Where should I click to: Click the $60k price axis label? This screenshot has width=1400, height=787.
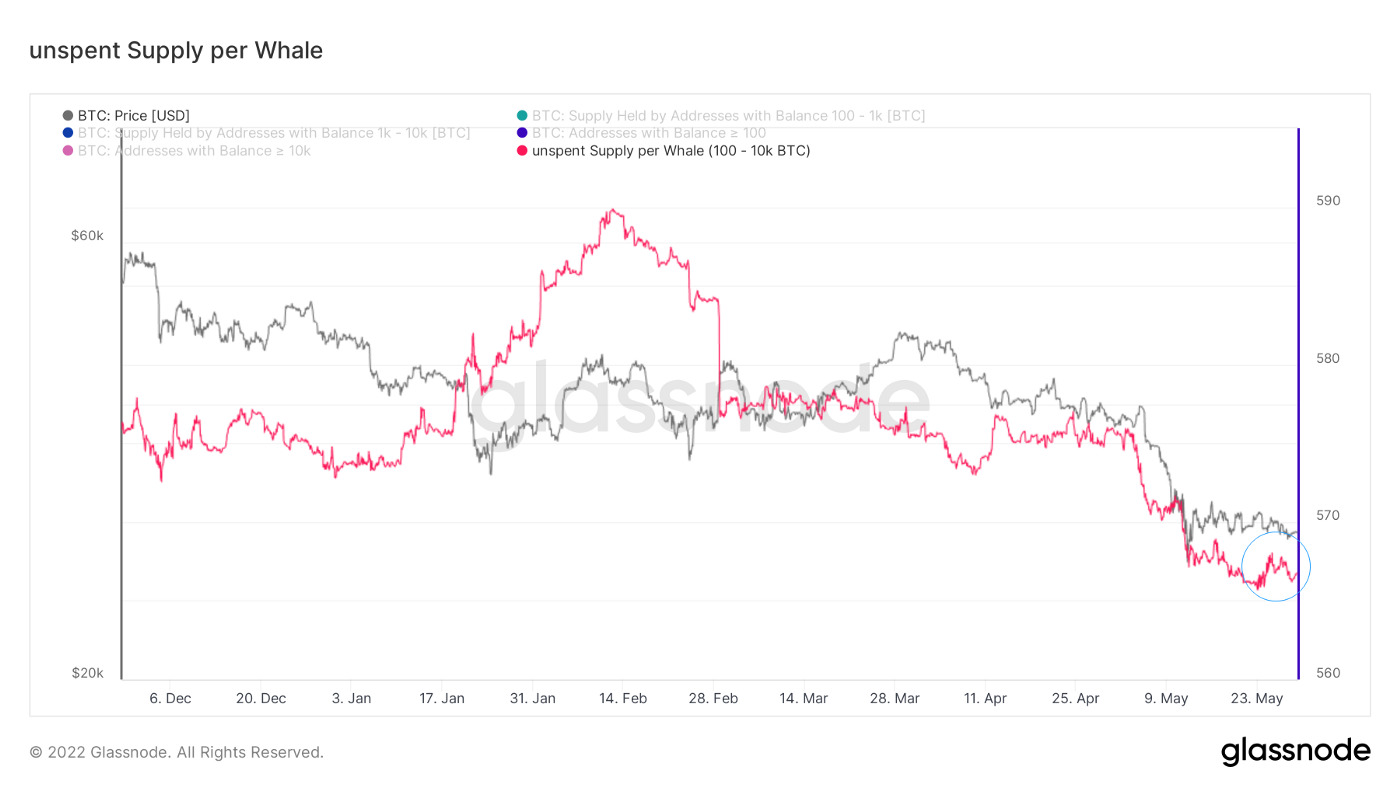pyautogui.click(x=87, y=236)
